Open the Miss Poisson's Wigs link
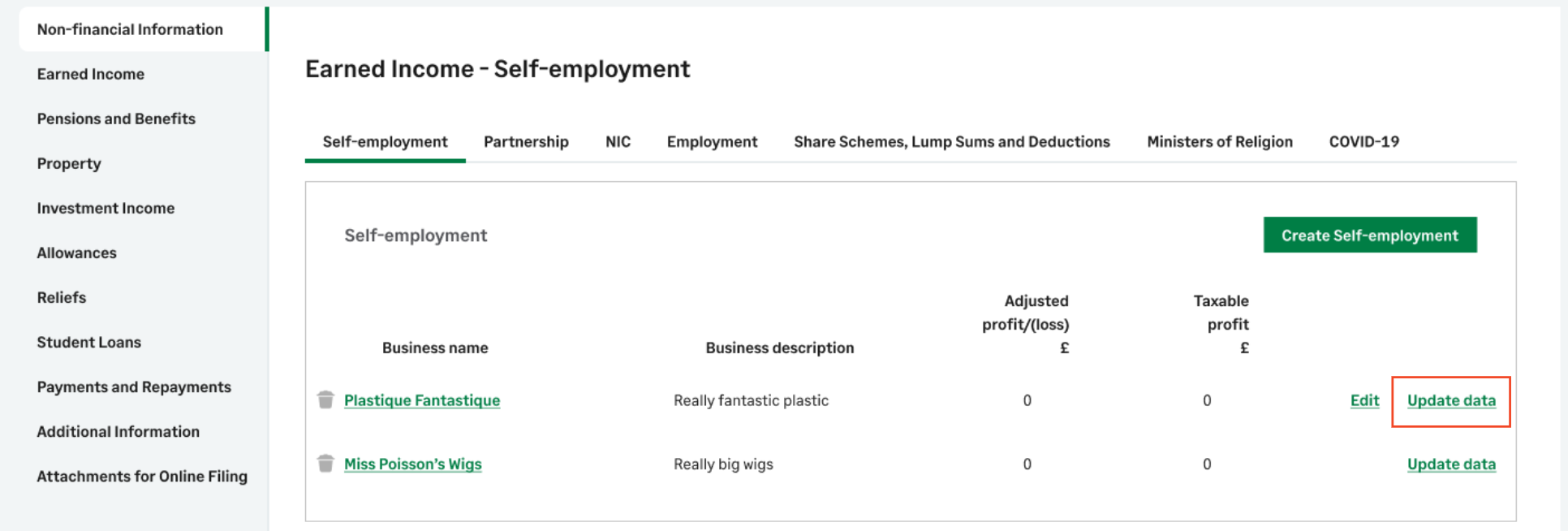1568x531 pixels. [412, 464]
